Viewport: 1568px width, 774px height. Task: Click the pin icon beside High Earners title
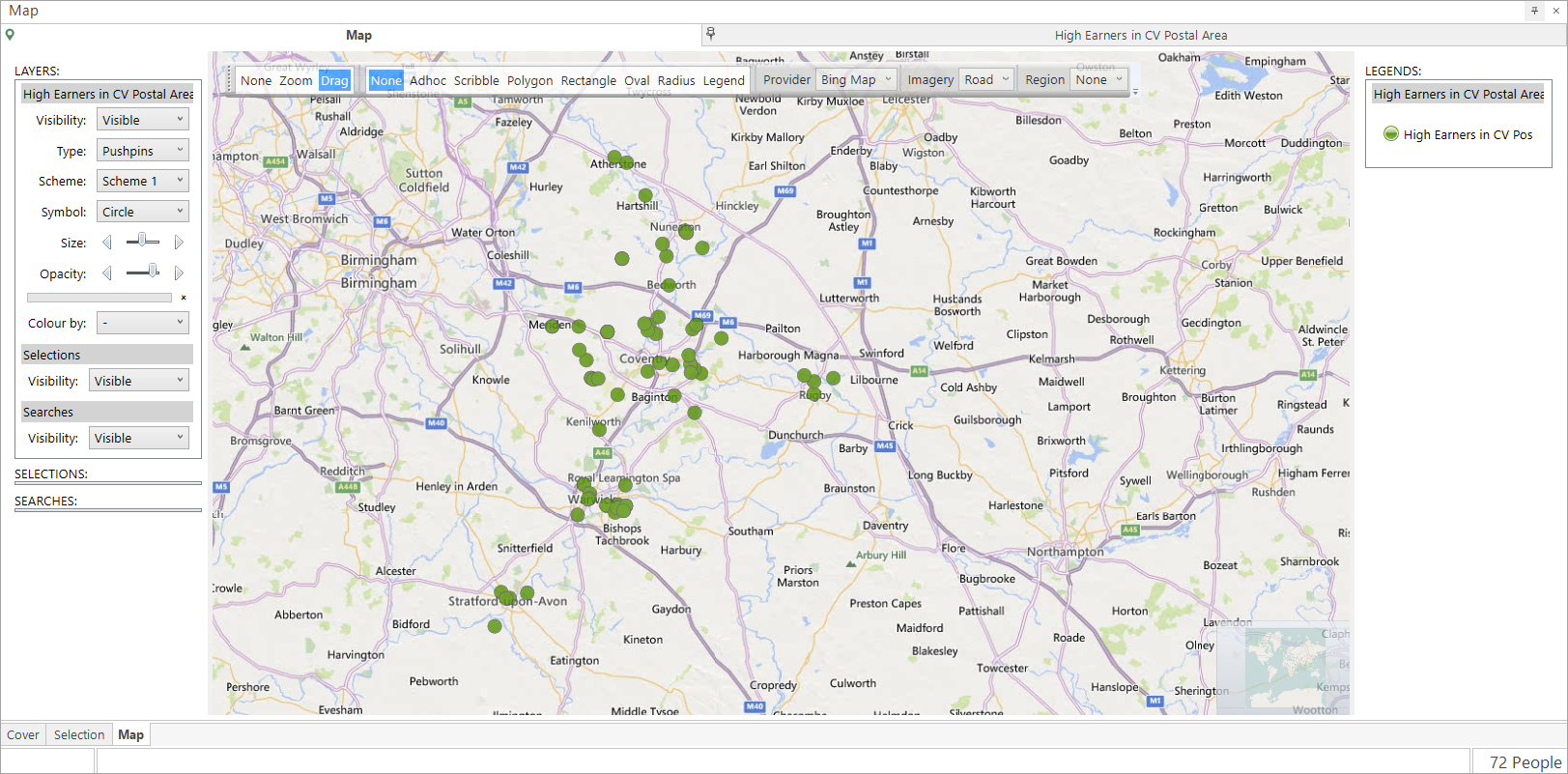(x=711, y=34)
